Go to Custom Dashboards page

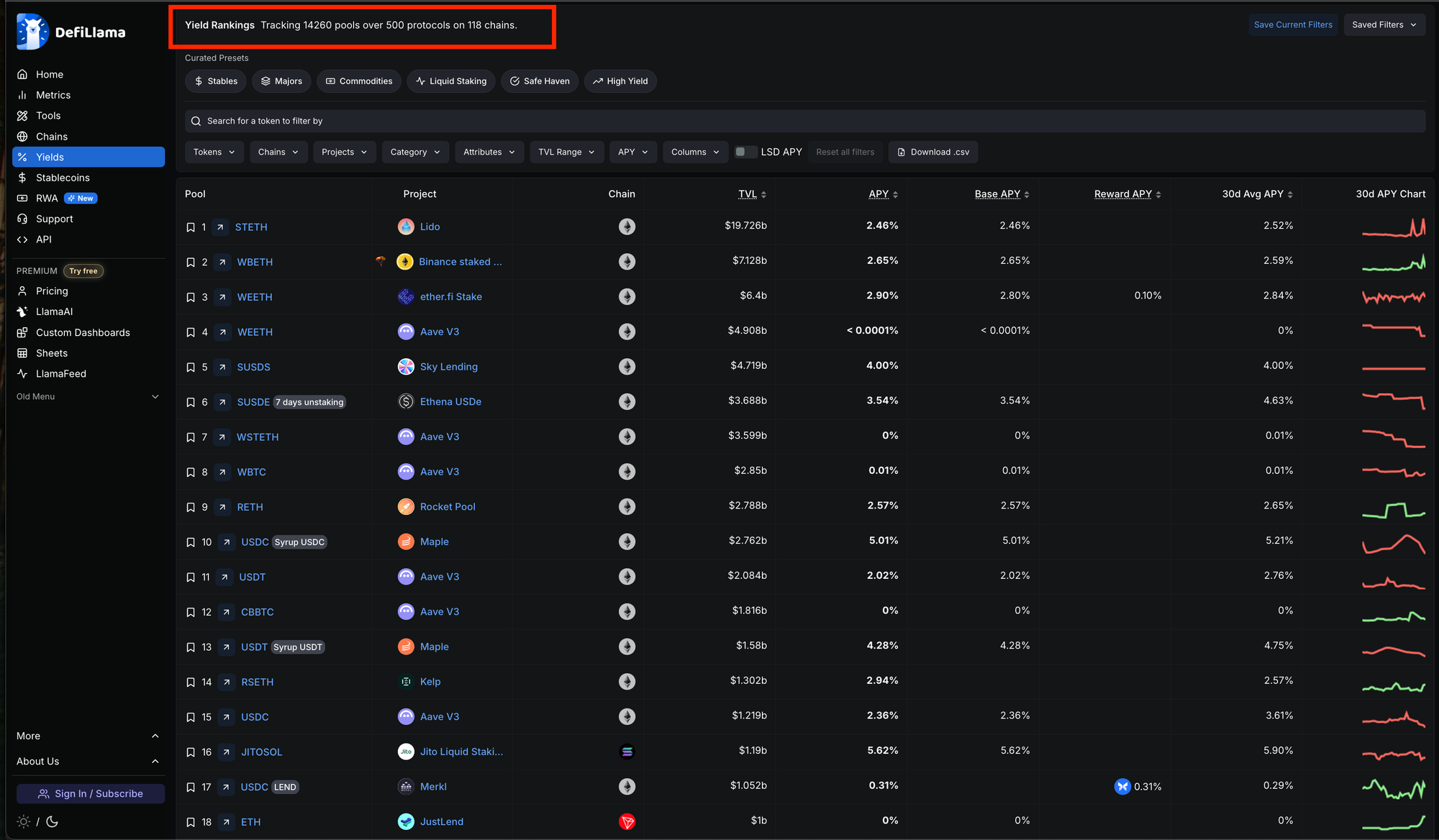[x=83, y=332]
